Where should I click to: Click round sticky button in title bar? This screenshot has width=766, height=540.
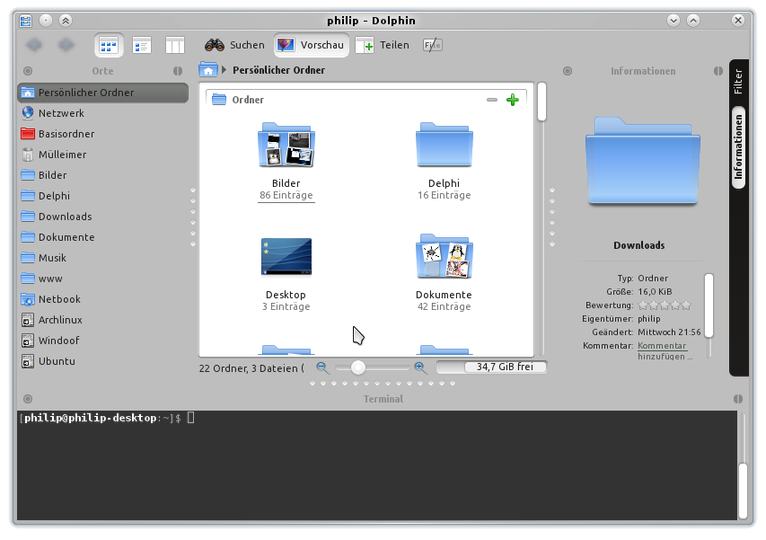pyautogui.click(x=45, y=21)
